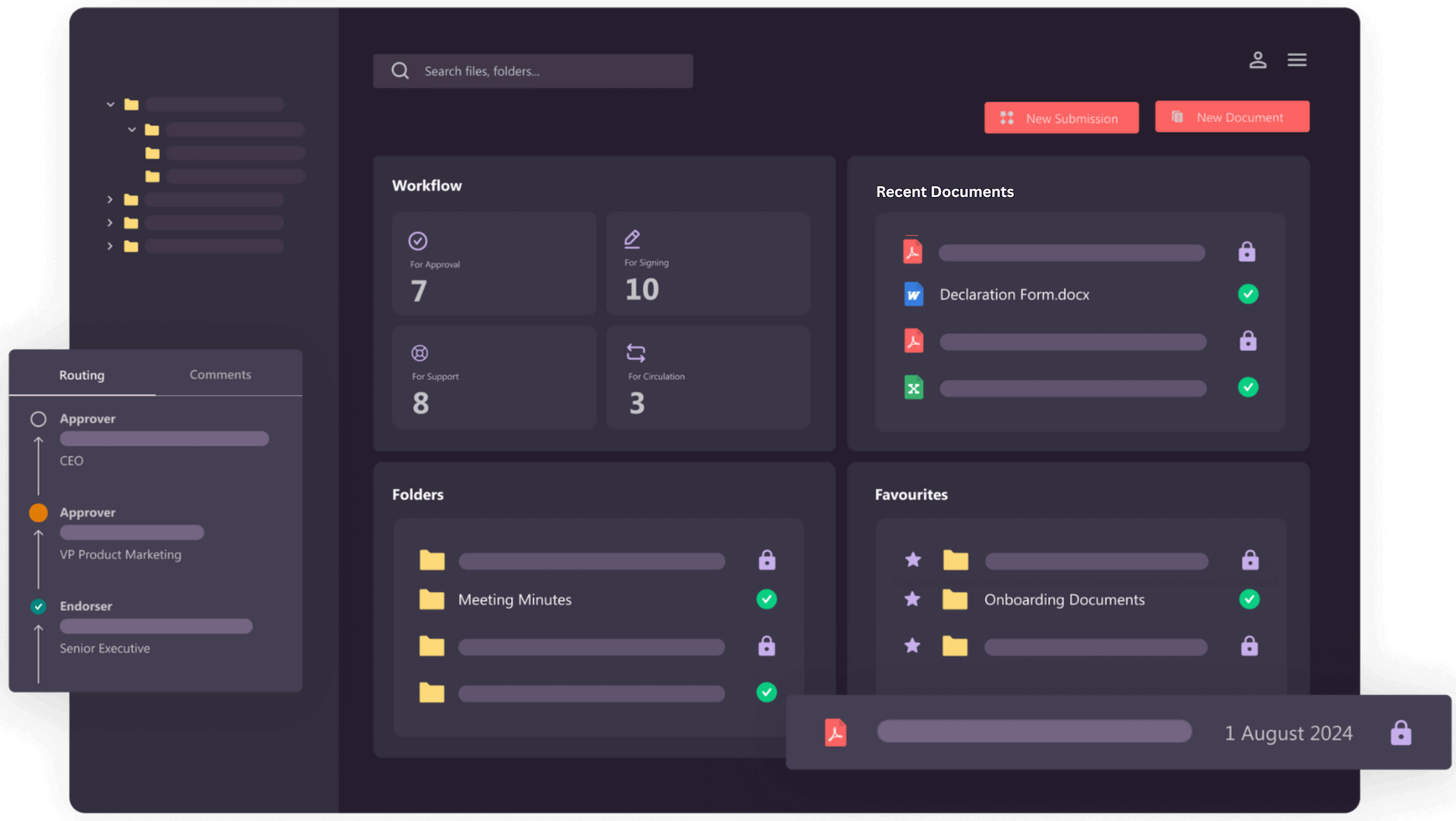
Task: Click the New Submission button
Action: (1062, 118)
